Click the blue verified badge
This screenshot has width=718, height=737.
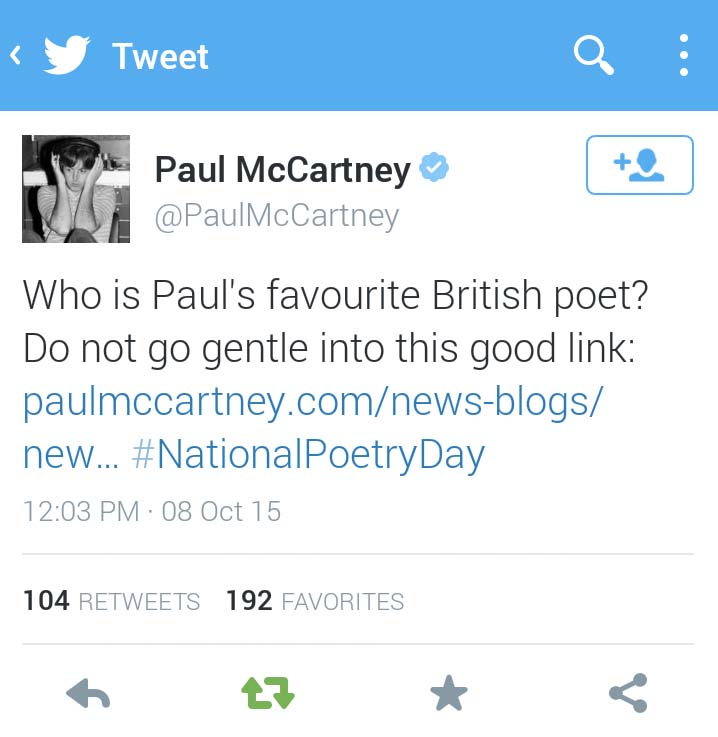(434, 170)
